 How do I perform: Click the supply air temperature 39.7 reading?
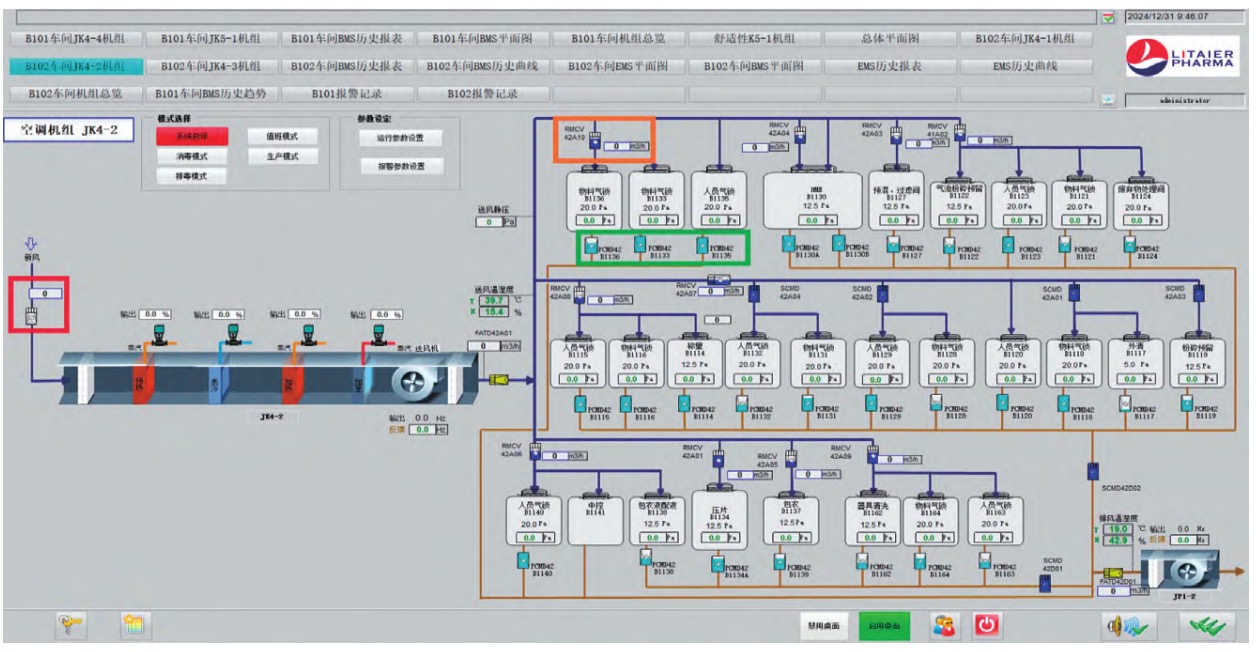coord(495,300)
